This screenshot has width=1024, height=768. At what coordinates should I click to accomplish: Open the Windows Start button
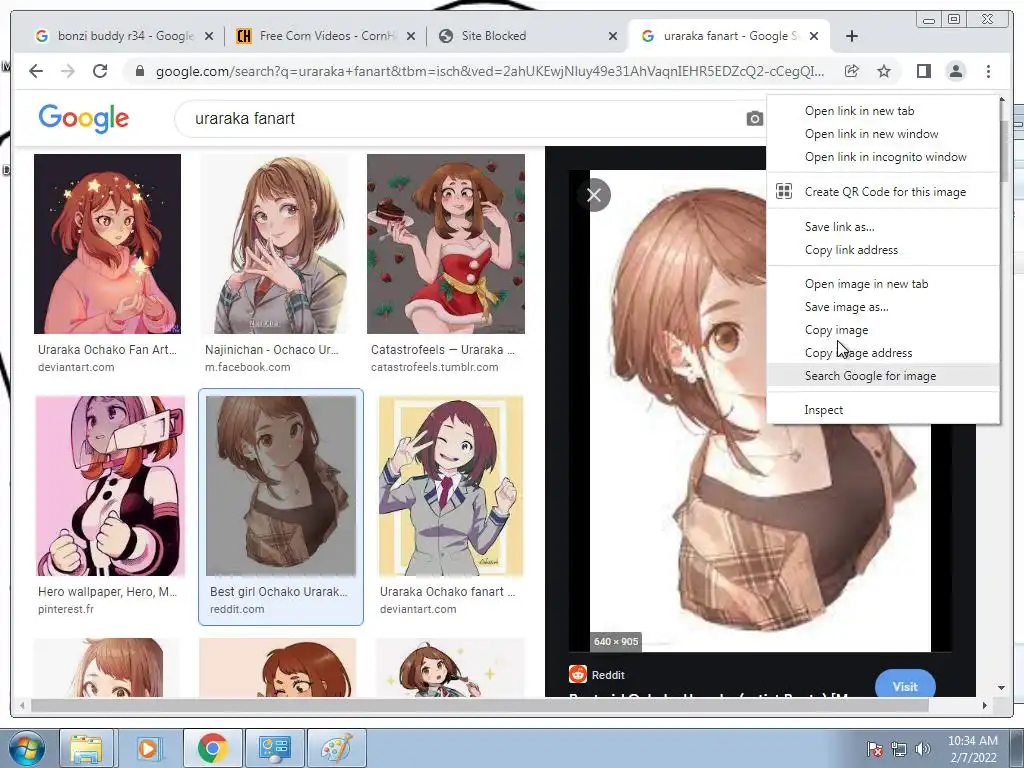point(26,748)
